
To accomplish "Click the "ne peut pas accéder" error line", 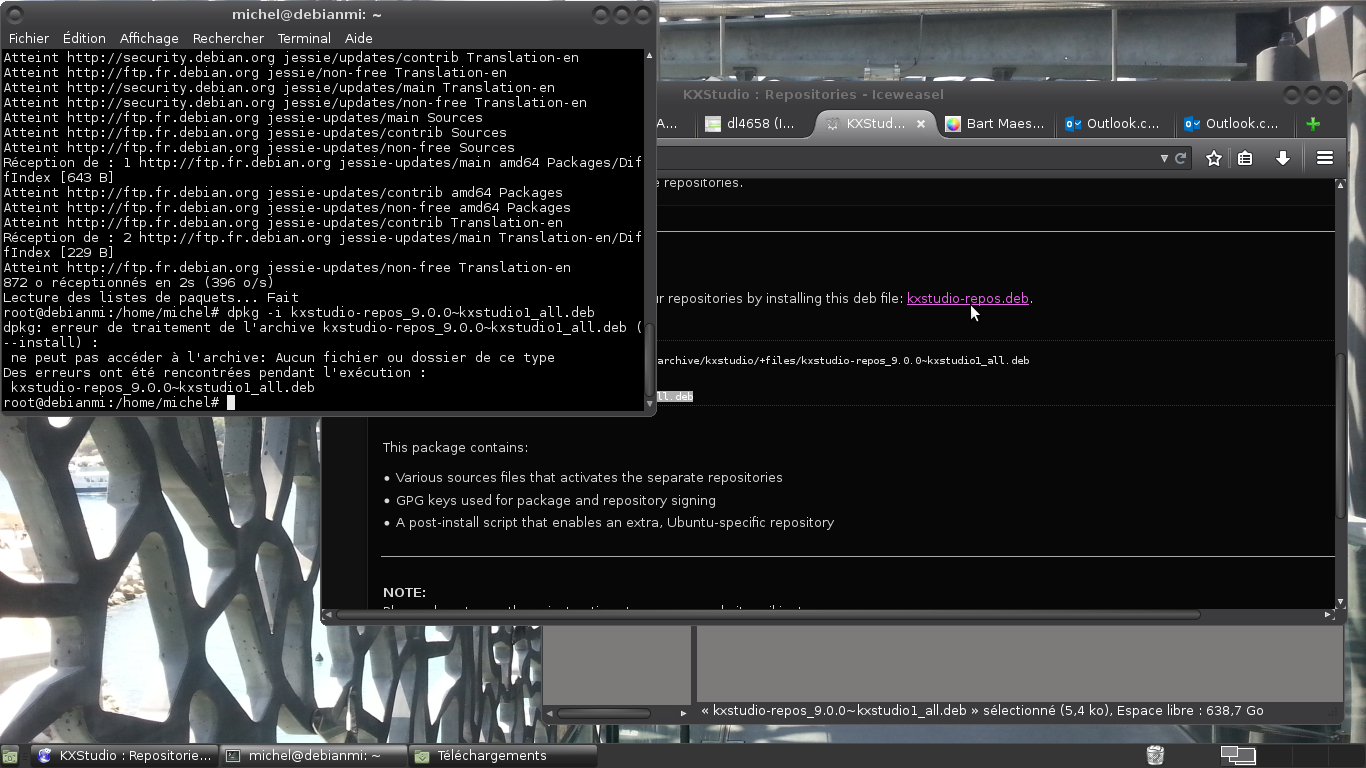I will [283, 357].
